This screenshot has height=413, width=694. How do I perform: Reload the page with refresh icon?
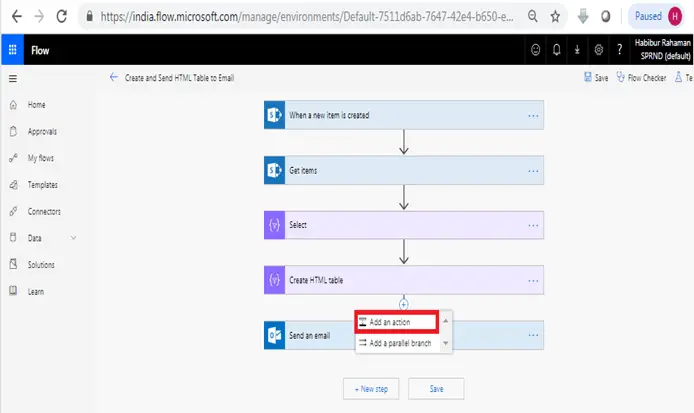[x=62, y=16]
